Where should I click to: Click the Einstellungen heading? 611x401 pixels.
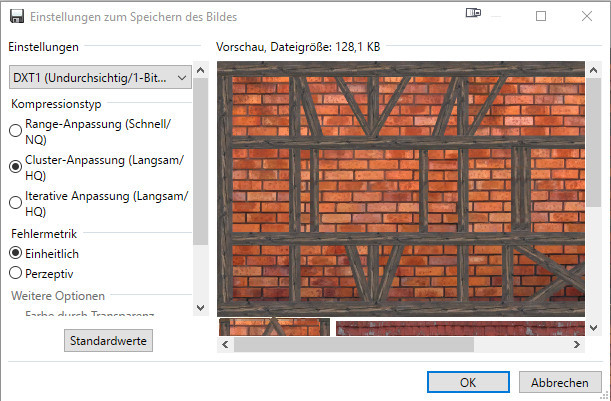[44, 47]
